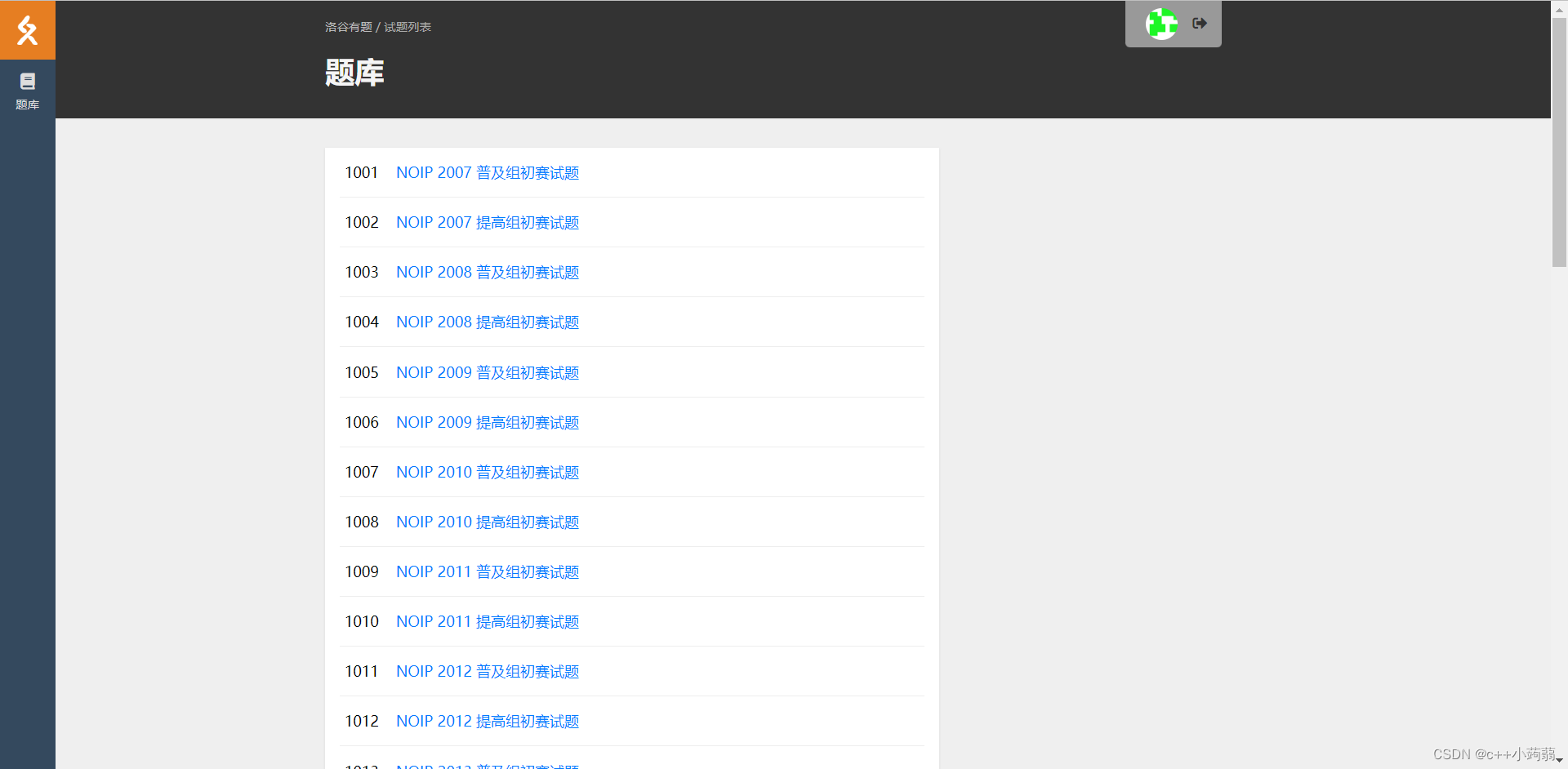Open NOIP 2009 普及组初赛试题
The width and height of the screenshot is (1568, 769).
[488, 373]
